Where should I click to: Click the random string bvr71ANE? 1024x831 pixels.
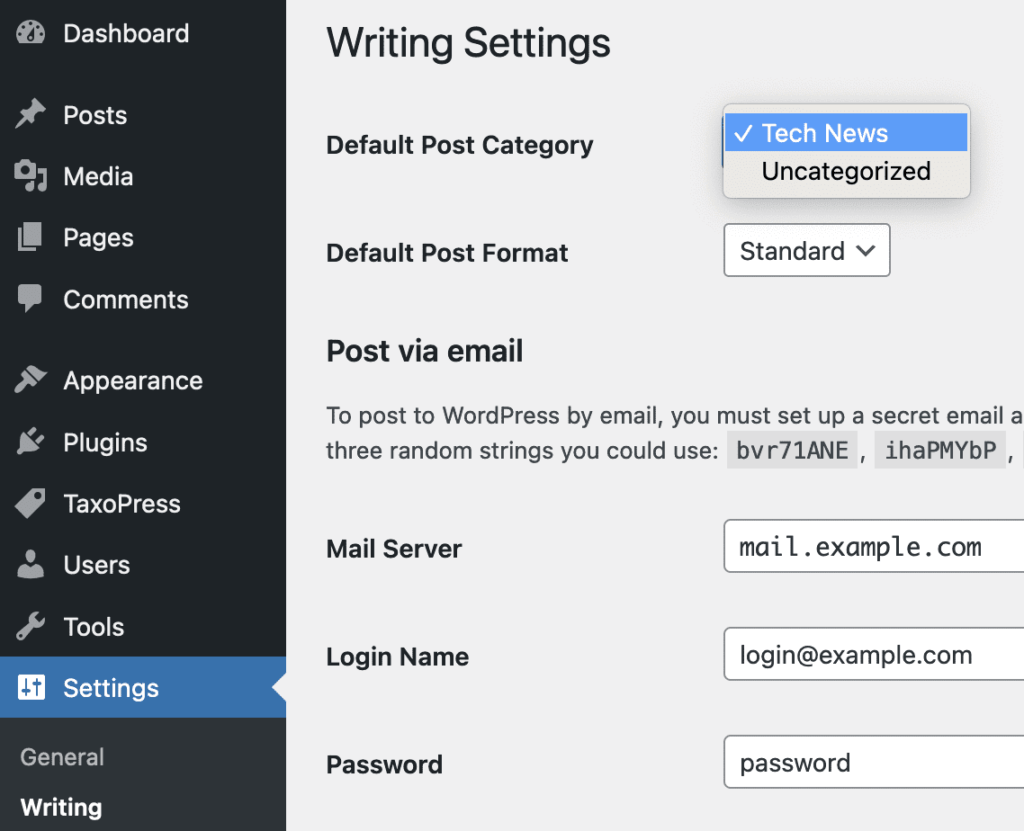[792, 450]
